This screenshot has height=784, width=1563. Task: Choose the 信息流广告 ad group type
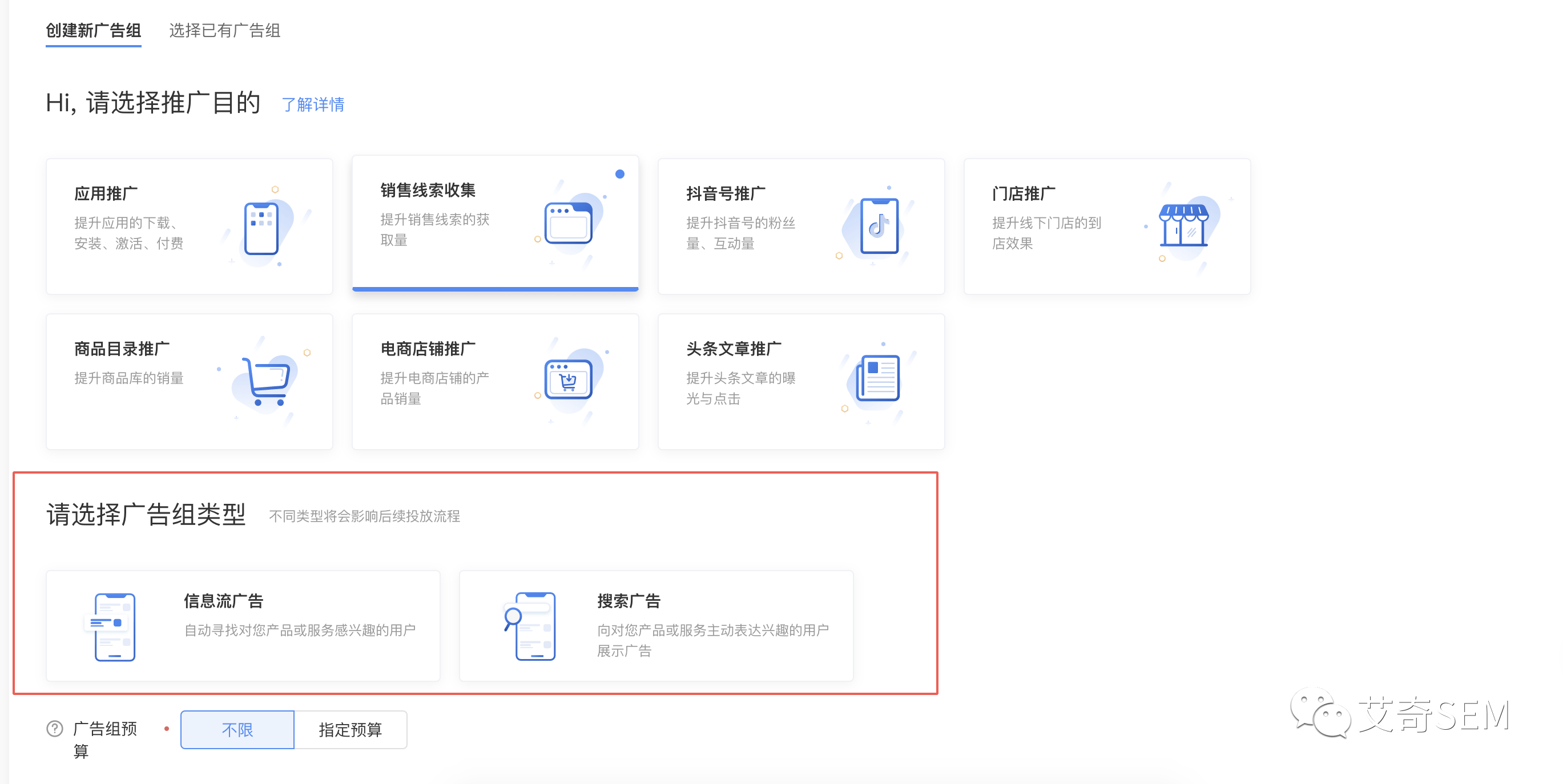224,601
